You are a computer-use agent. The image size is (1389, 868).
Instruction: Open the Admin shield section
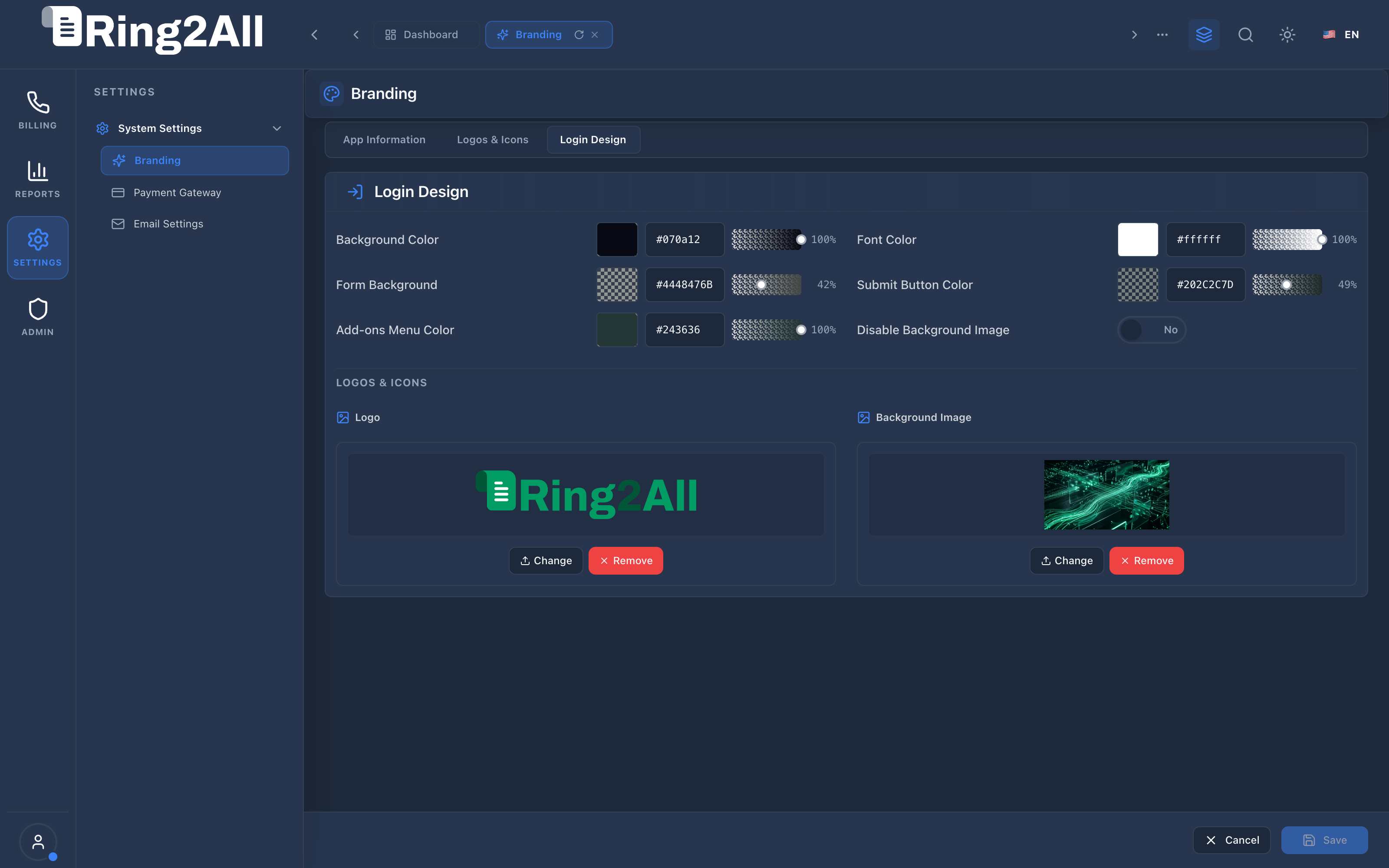coord(38,317)
